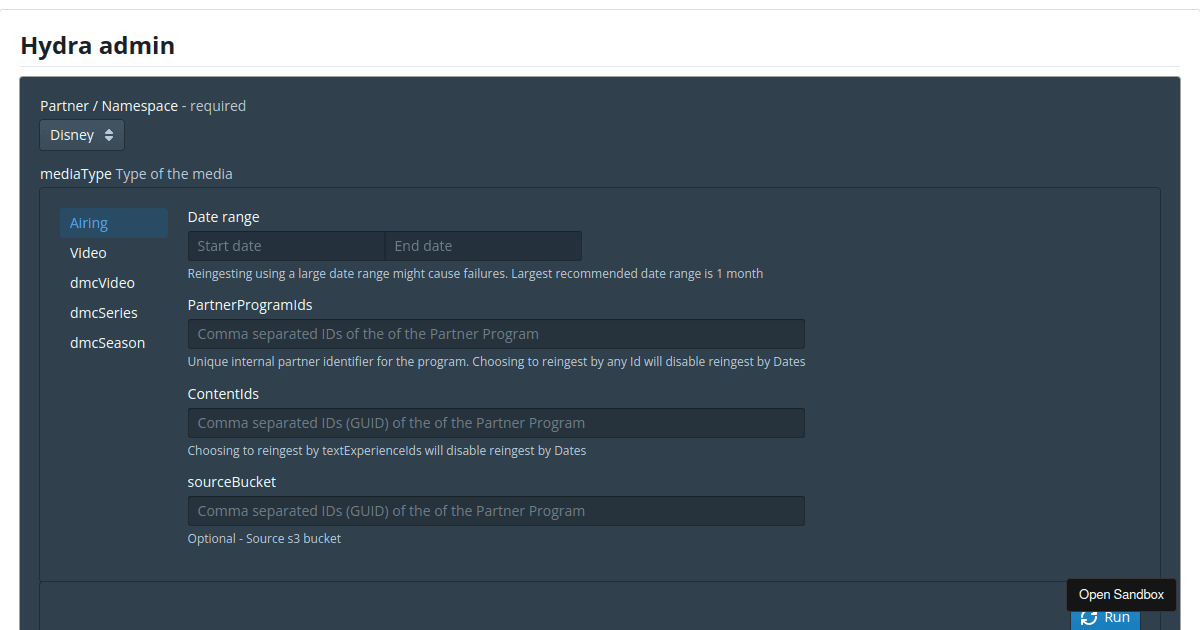Screen dimensions: 1200x630
Task: Click the sourceBucket input box
Action: pos(495,510)
